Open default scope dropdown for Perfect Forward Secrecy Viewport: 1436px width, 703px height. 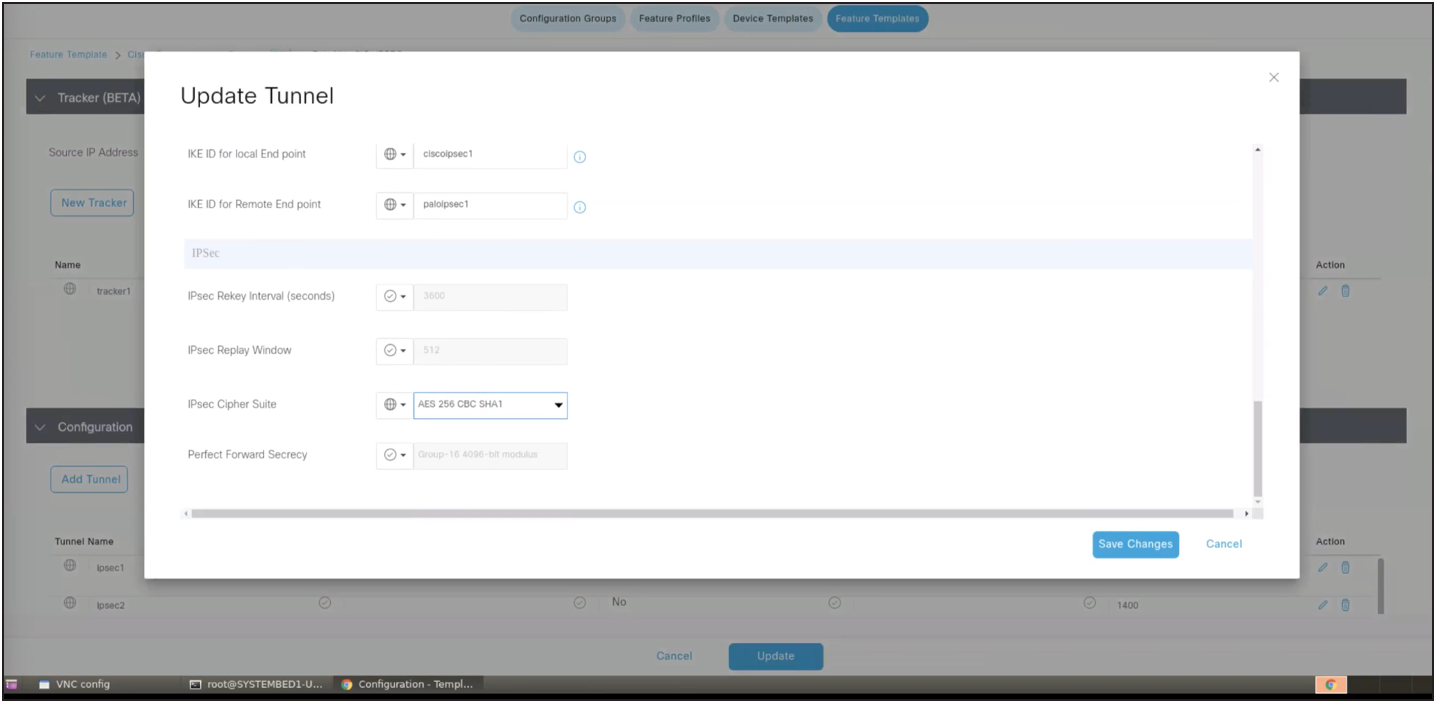tap(395, 455)
